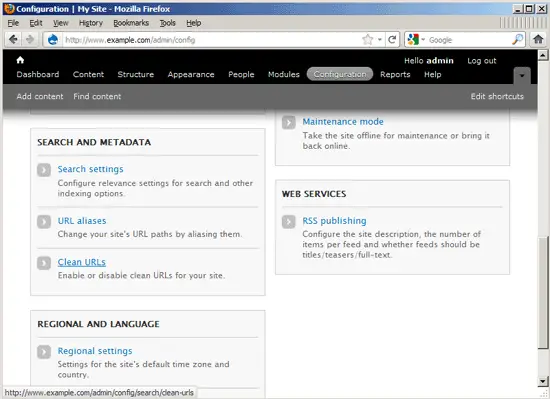Click the Search and Metadata heading
550x399 pixels.
(94, 142)
